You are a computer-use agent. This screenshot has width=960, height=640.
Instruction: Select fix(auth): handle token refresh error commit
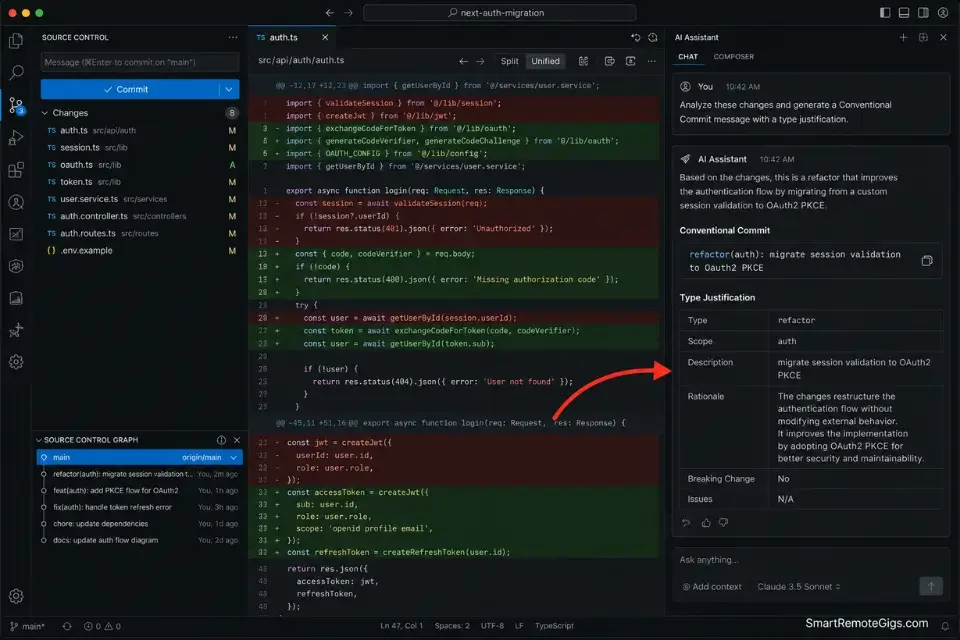click(140, 507)
